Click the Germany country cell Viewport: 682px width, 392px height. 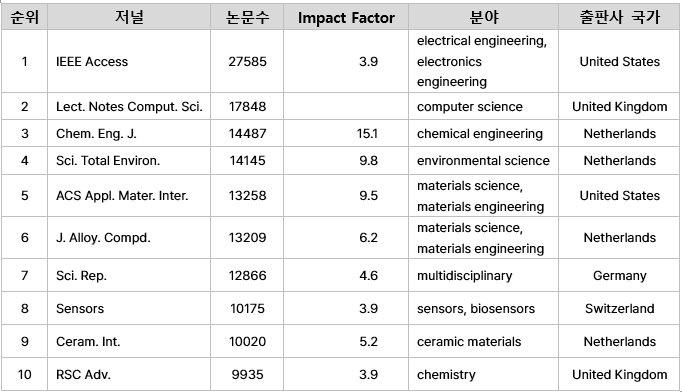(x=619, y=275)
